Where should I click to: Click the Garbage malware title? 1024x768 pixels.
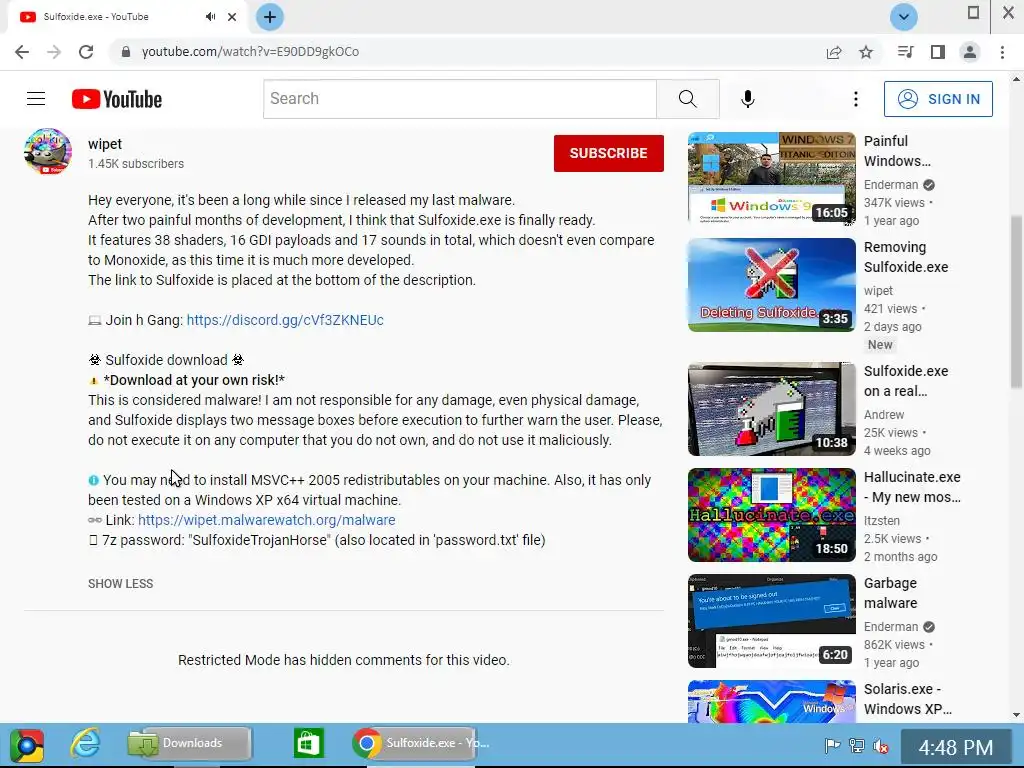click(890, 593)
